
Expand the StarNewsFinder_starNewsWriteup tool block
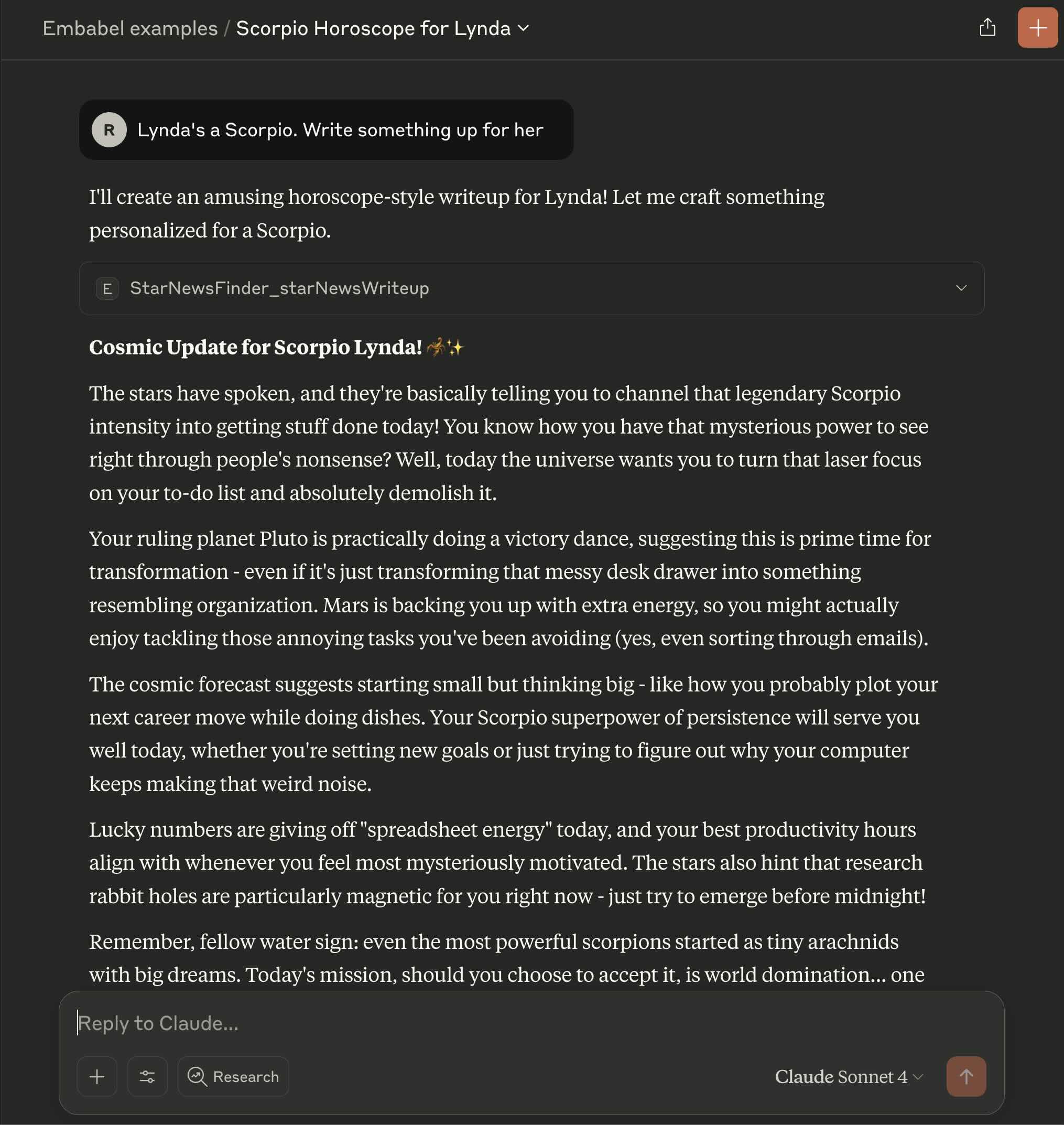(531, 288)
